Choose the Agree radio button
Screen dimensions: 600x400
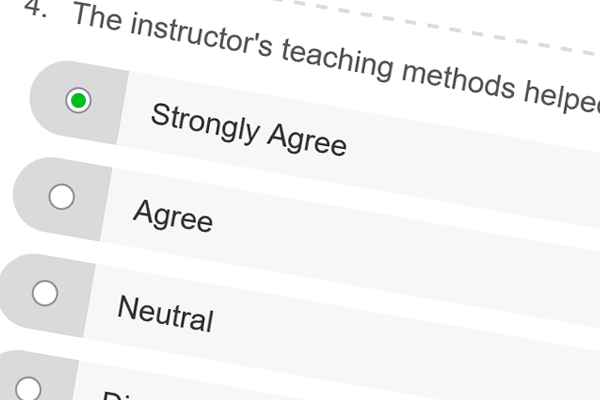(62, 197)
